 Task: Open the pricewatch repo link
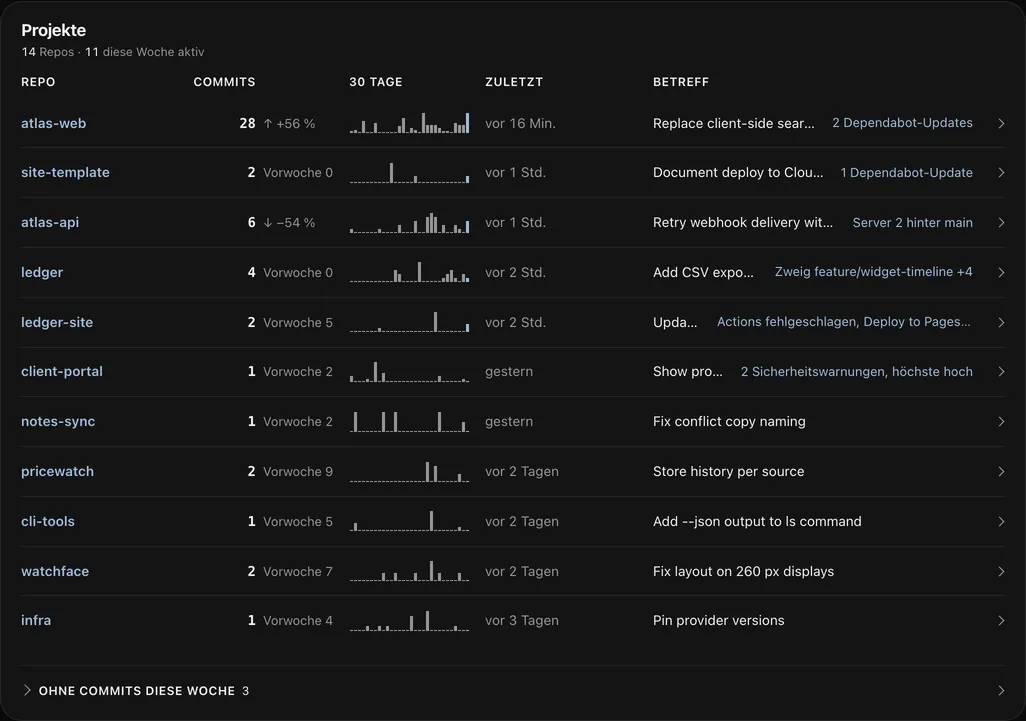point(58,471)
